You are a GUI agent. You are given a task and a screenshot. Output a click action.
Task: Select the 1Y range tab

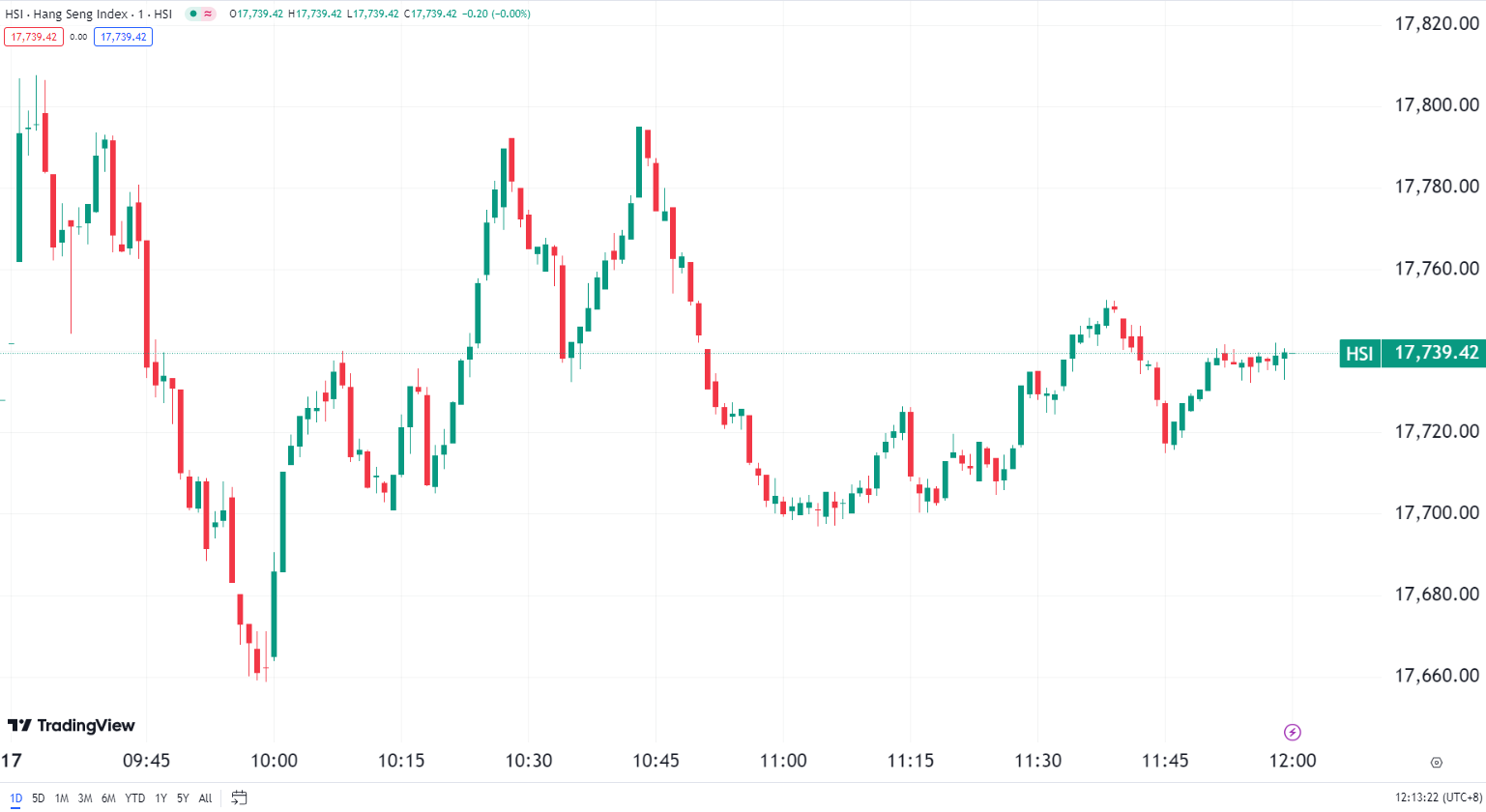tap(160, 798)
